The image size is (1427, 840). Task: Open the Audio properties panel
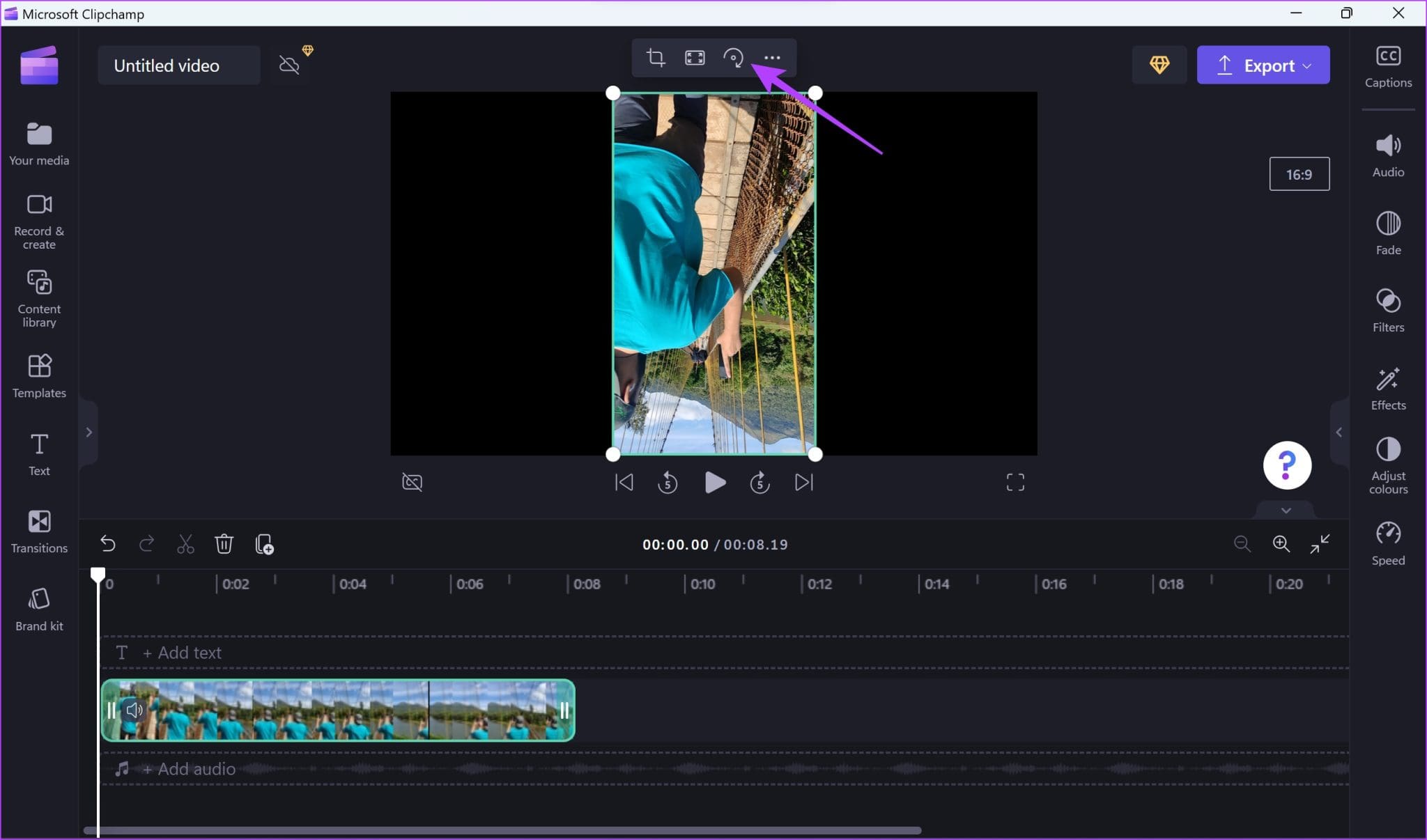pos(1388,156)
